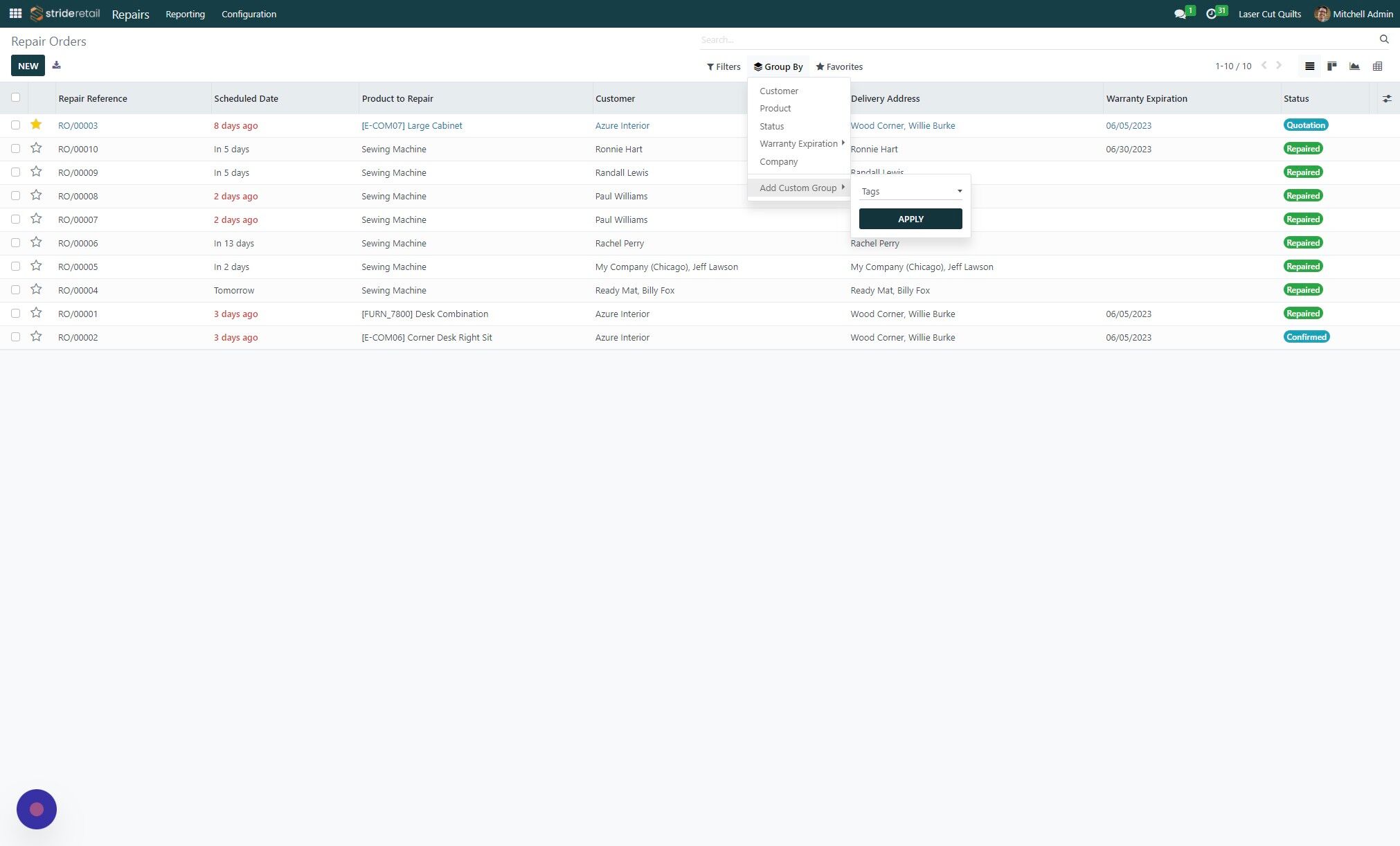Click the Search input field
The width and height of the screenshot is (1400, 846).
(1037, 39)
